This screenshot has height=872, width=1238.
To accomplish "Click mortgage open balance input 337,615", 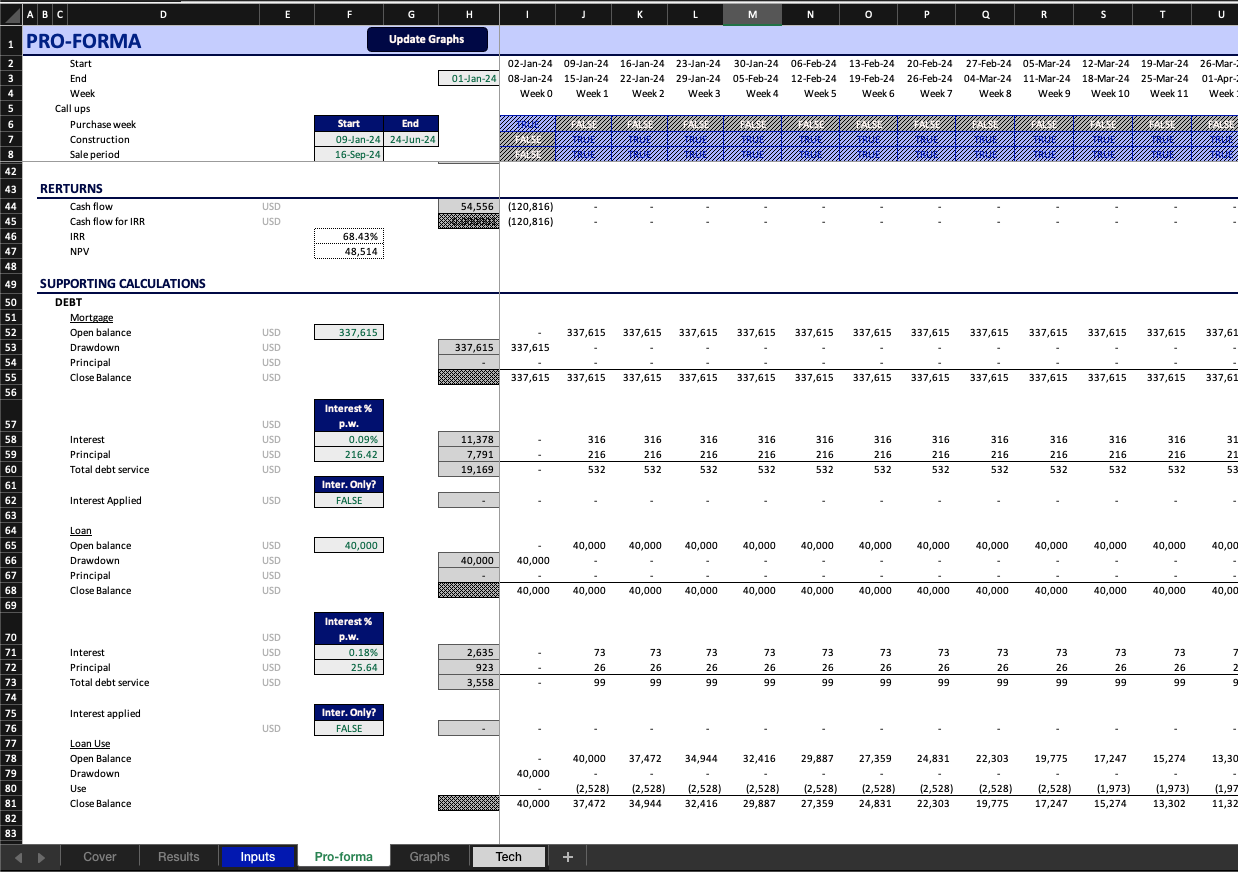I will click(x=348, y=333).
